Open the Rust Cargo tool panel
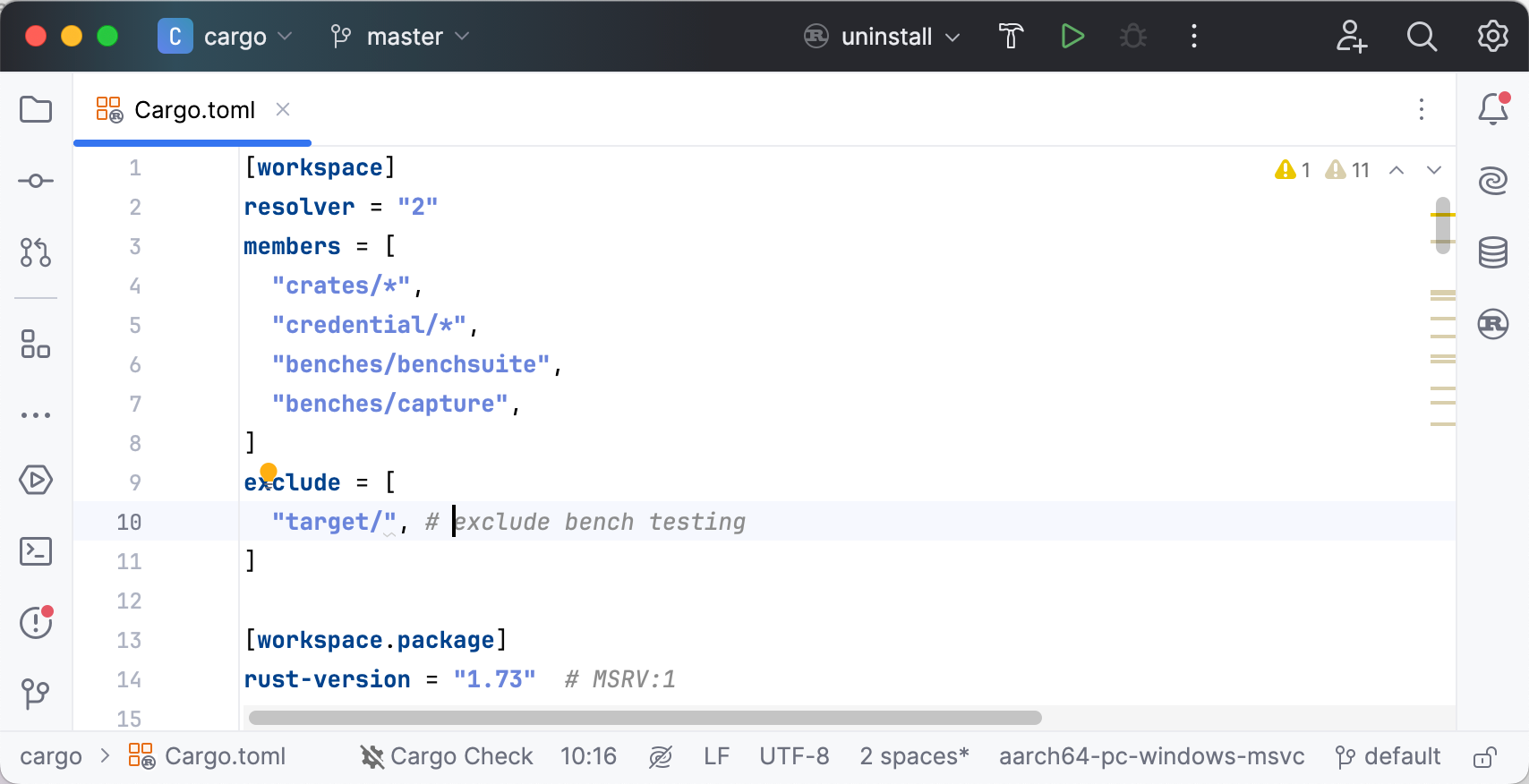1529x784 pixels. click(x=1492, y=324)
